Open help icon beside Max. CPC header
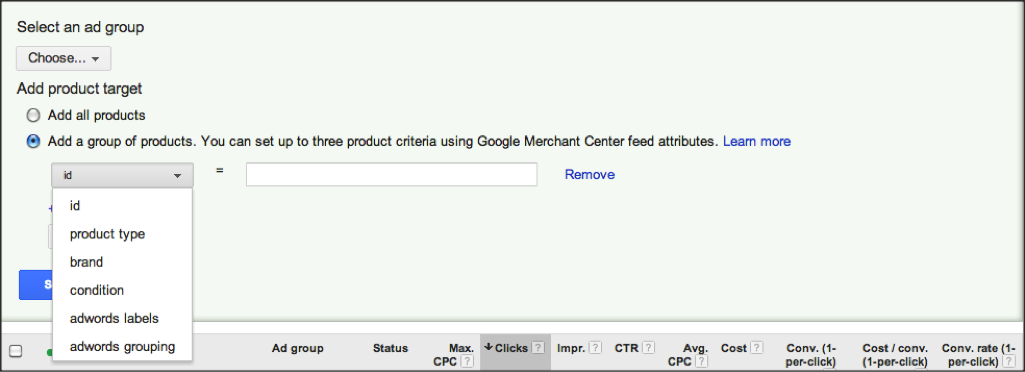The height and width of the screenshot is (372, 1025). tap(467, 361)
